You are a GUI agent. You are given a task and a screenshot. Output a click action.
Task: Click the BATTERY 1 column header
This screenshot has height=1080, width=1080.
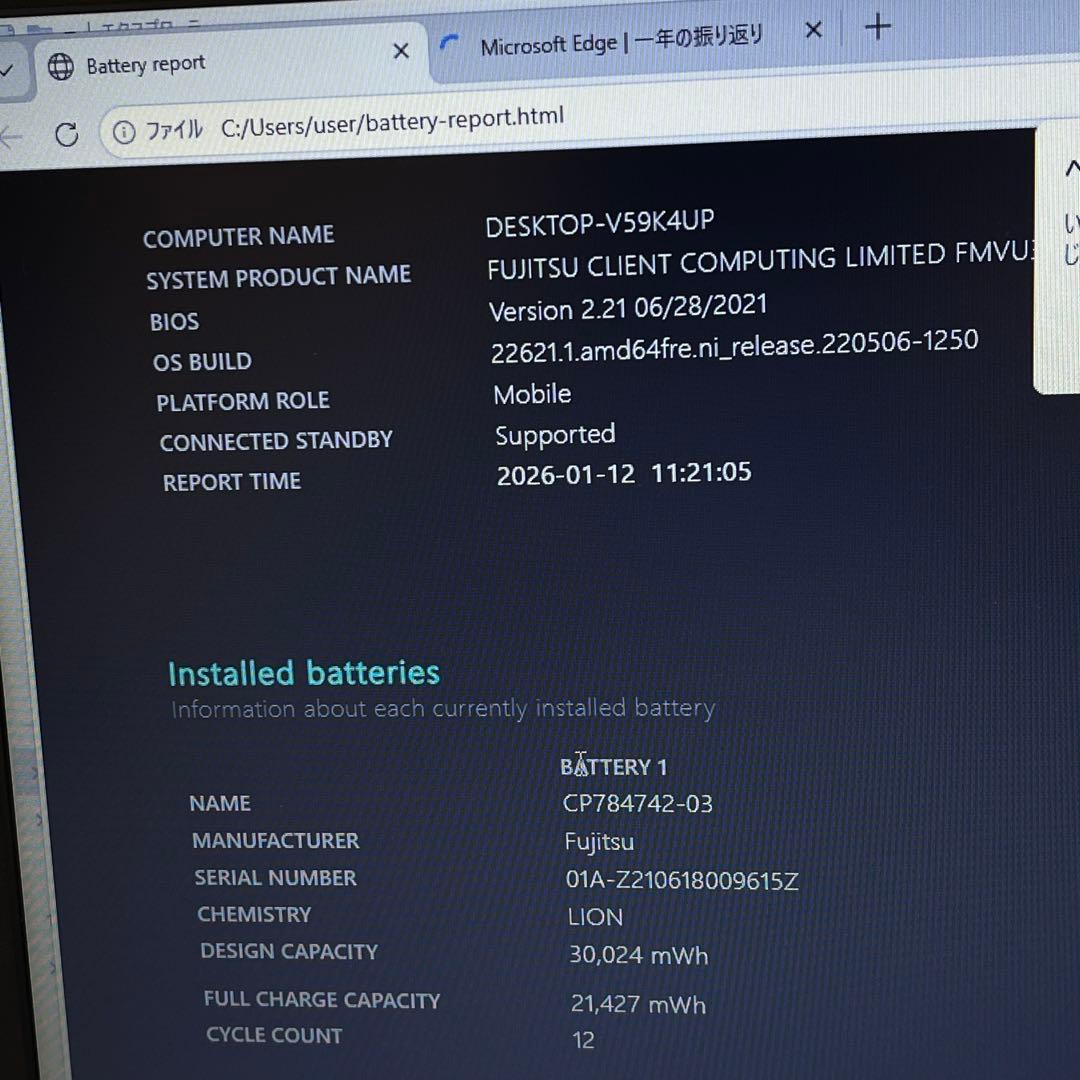point(613,766)
